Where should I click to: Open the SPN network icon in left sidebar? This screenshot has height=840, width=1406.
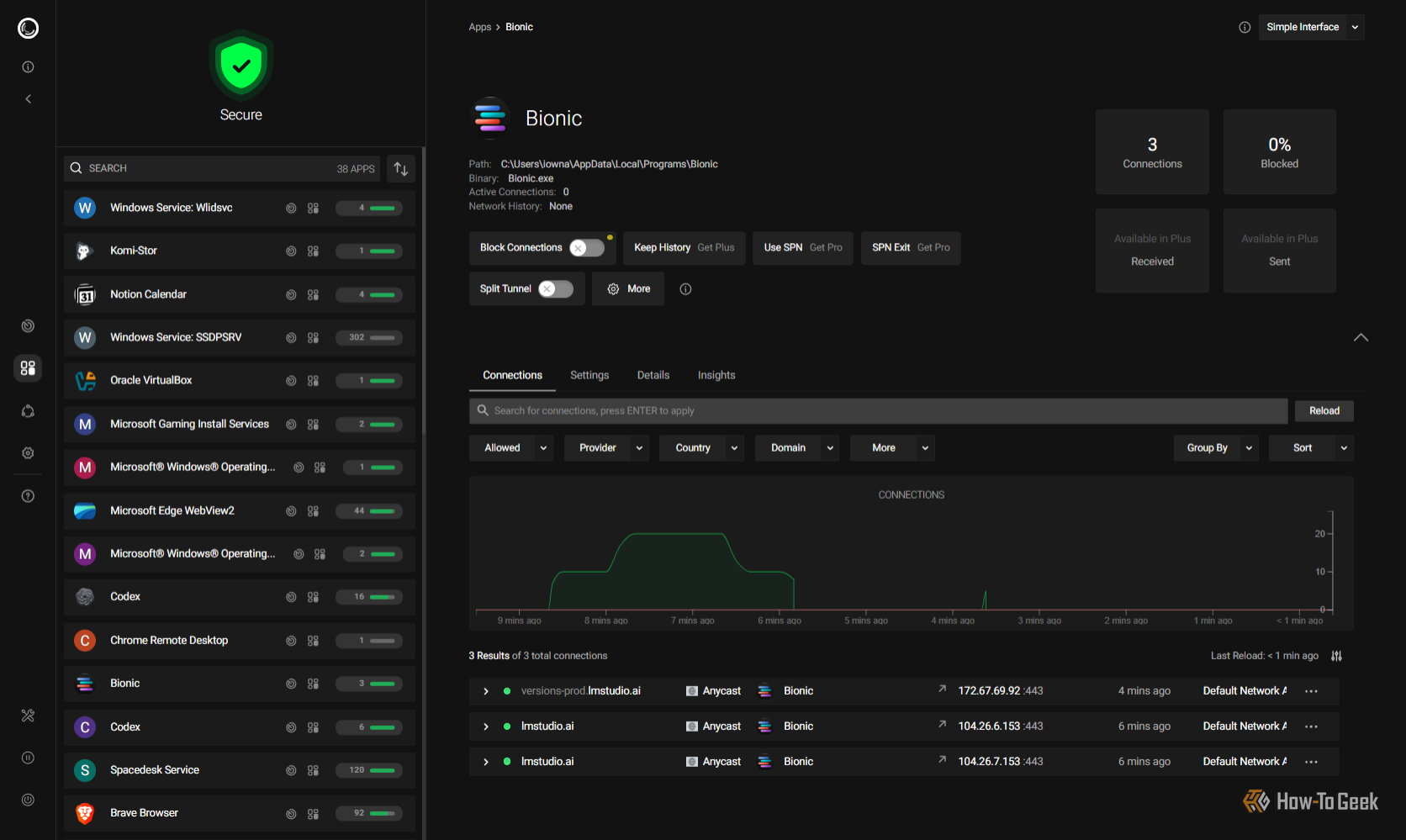[x=28, y=411]
